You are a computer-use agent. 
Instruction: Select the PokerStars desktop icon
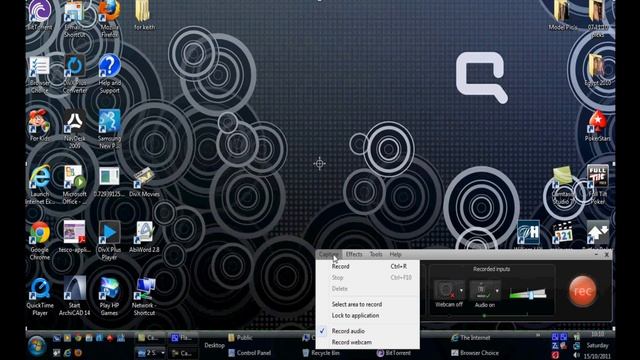(x=597, y=125)
